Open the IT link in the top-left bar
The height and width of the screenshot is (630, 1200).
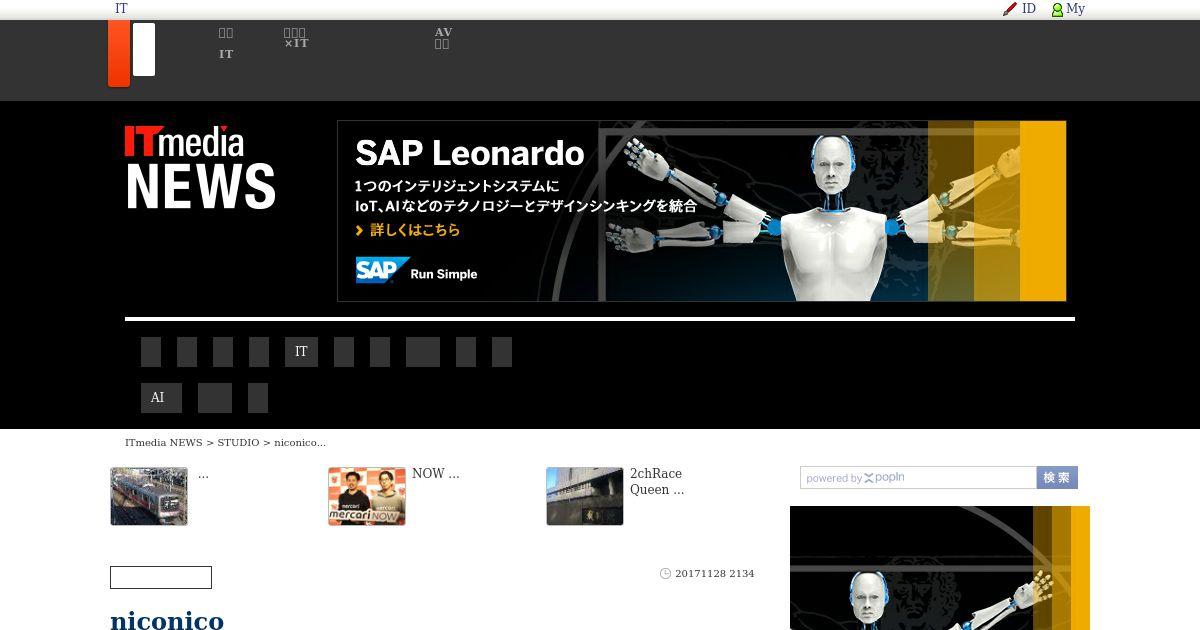[121, 9]
